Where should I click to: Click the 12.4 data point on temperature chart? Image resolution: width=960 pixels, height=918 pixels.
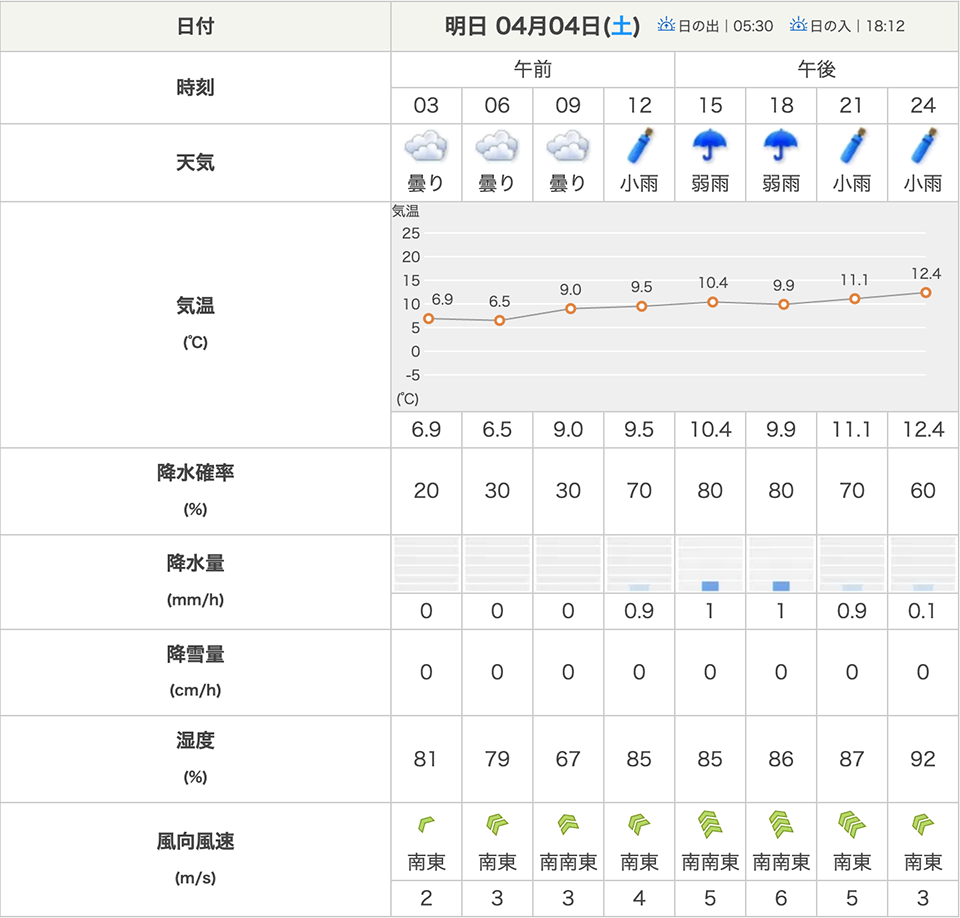pos(926,293)
